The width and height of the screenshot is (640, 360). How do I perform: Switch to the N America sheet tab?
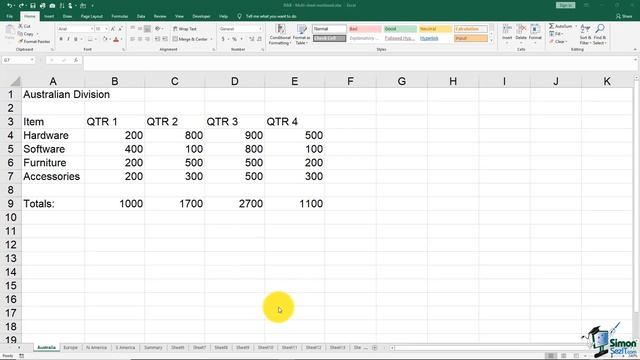click(x=96, y=348)
